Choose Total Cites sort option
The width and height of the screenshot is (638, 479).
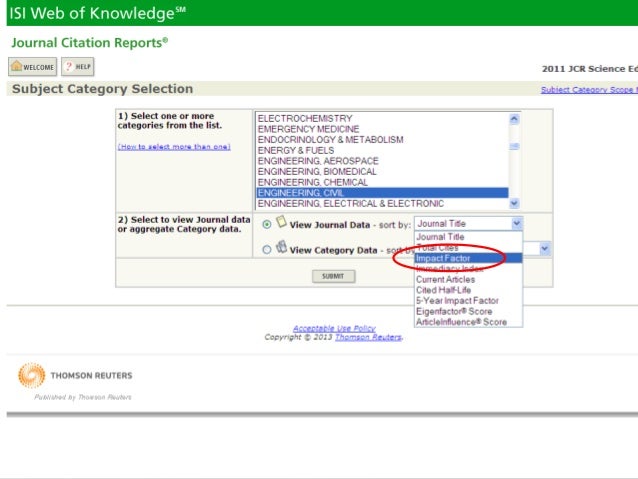pyautogui.click(x=468, y=247)
